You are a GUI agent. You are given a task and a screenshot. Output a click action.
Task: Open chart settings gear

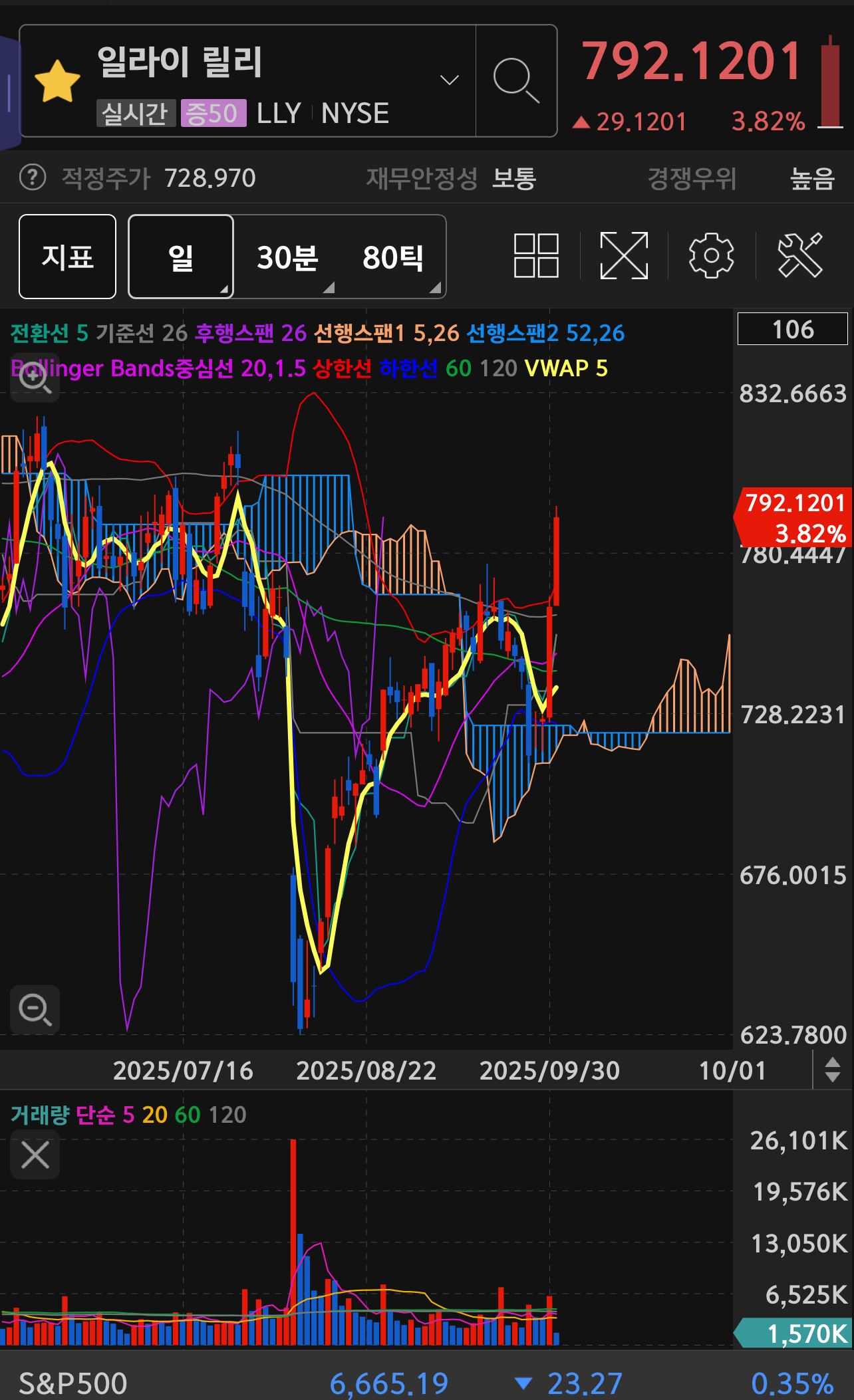pos(712,255)
